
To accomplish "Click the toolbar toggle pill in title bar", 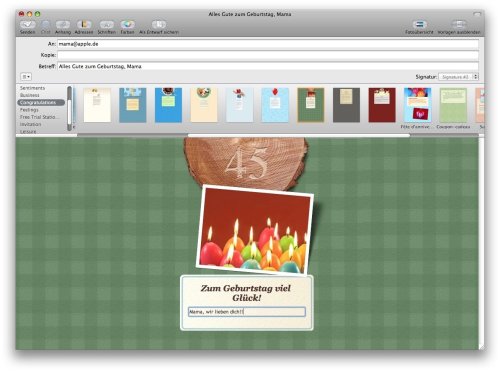I will (477, 14).
